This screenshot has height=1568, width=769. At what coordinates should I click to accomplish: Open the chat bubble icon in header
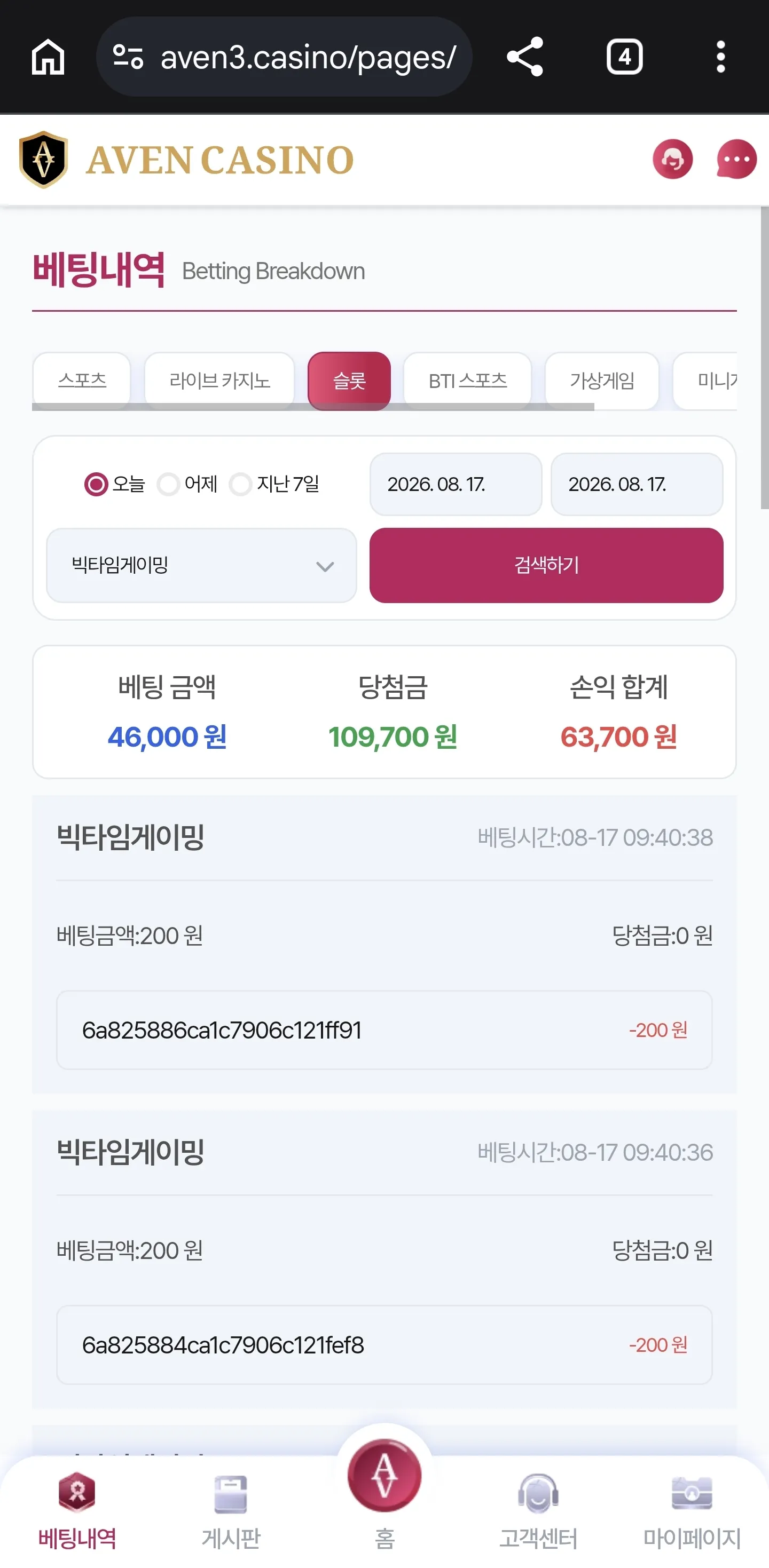click(737, 160)
